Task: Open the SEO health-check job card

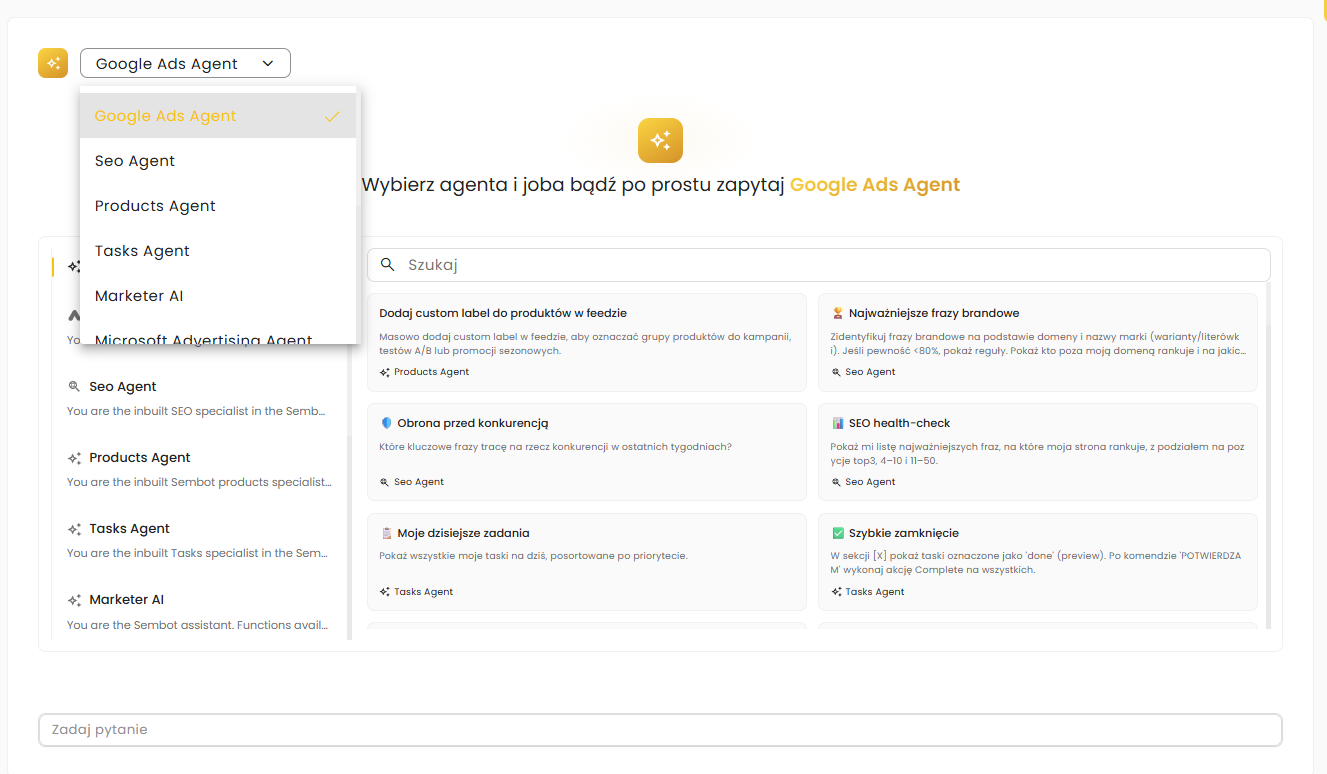Action: tap(1038, 452)
